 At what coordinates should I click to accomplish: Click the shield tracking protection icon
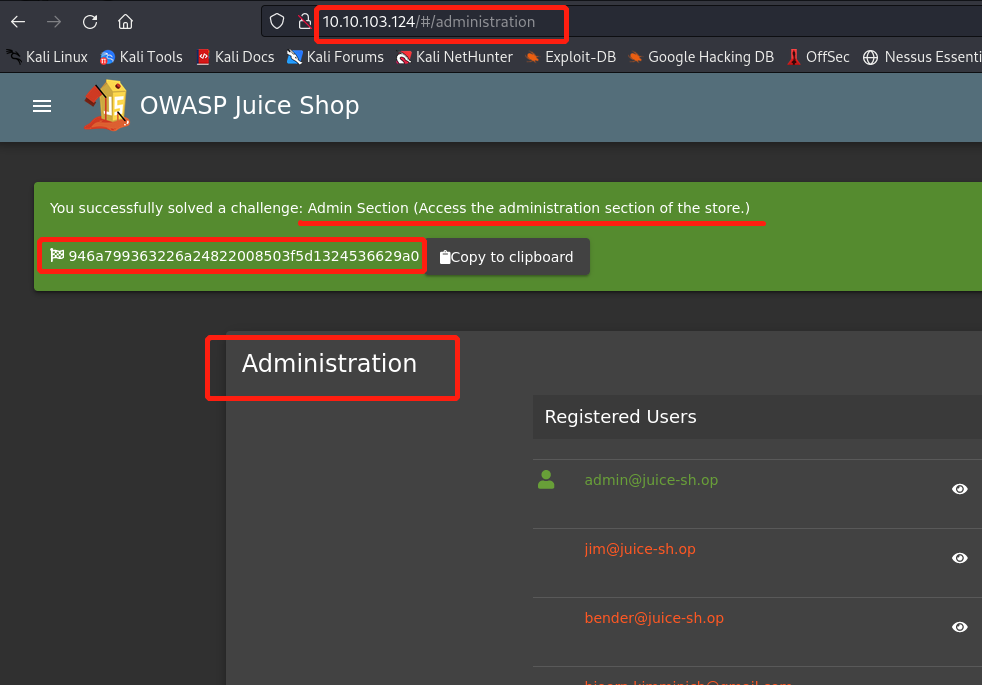278,21
